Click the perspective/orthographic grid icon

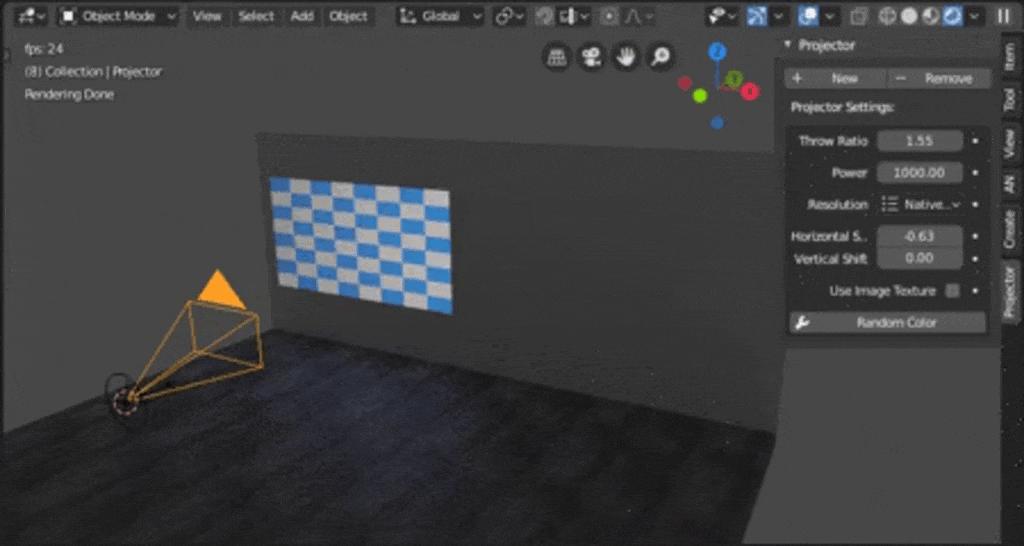point(556,57)
